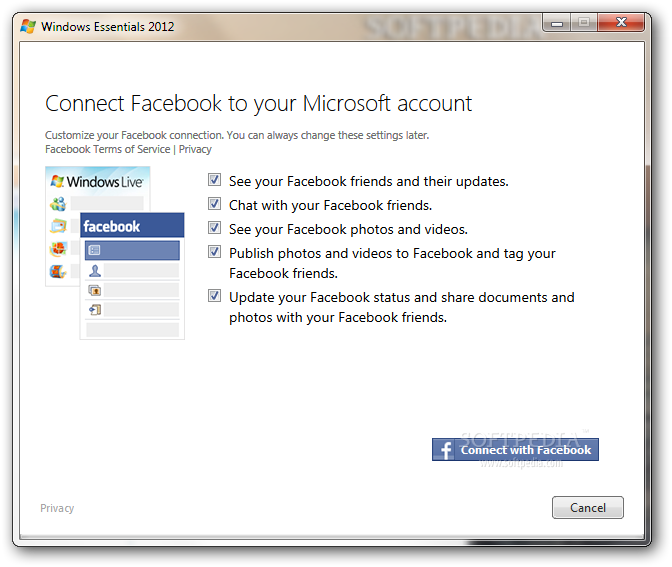672x567 pixels.
Task: Click the Messenger people icon in illustration
Action: coord(58,204)
